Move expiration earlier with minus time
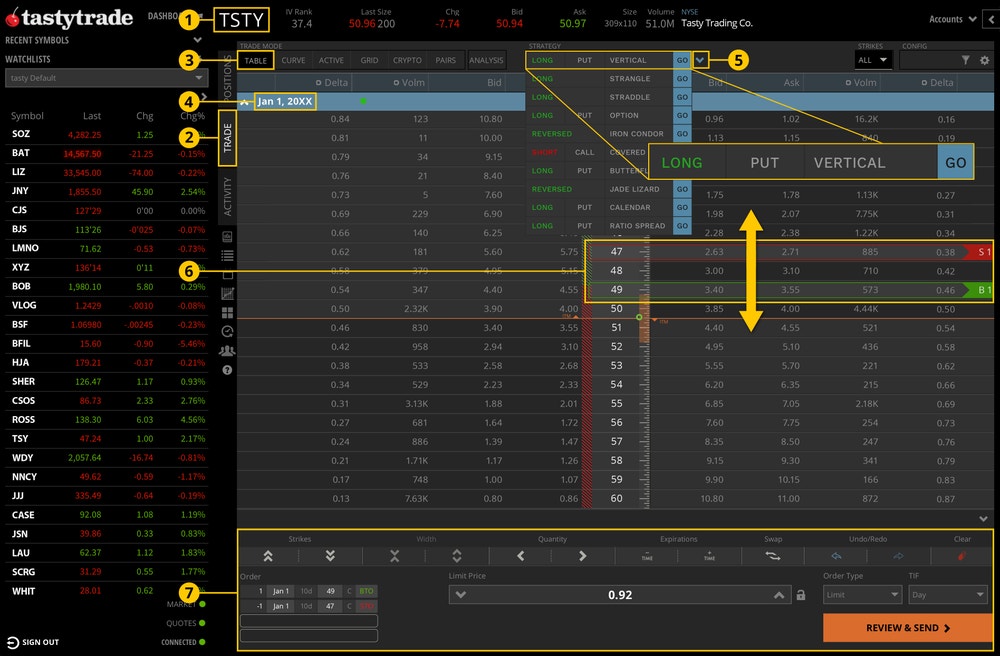1000x656 pixels. [647, 556]
